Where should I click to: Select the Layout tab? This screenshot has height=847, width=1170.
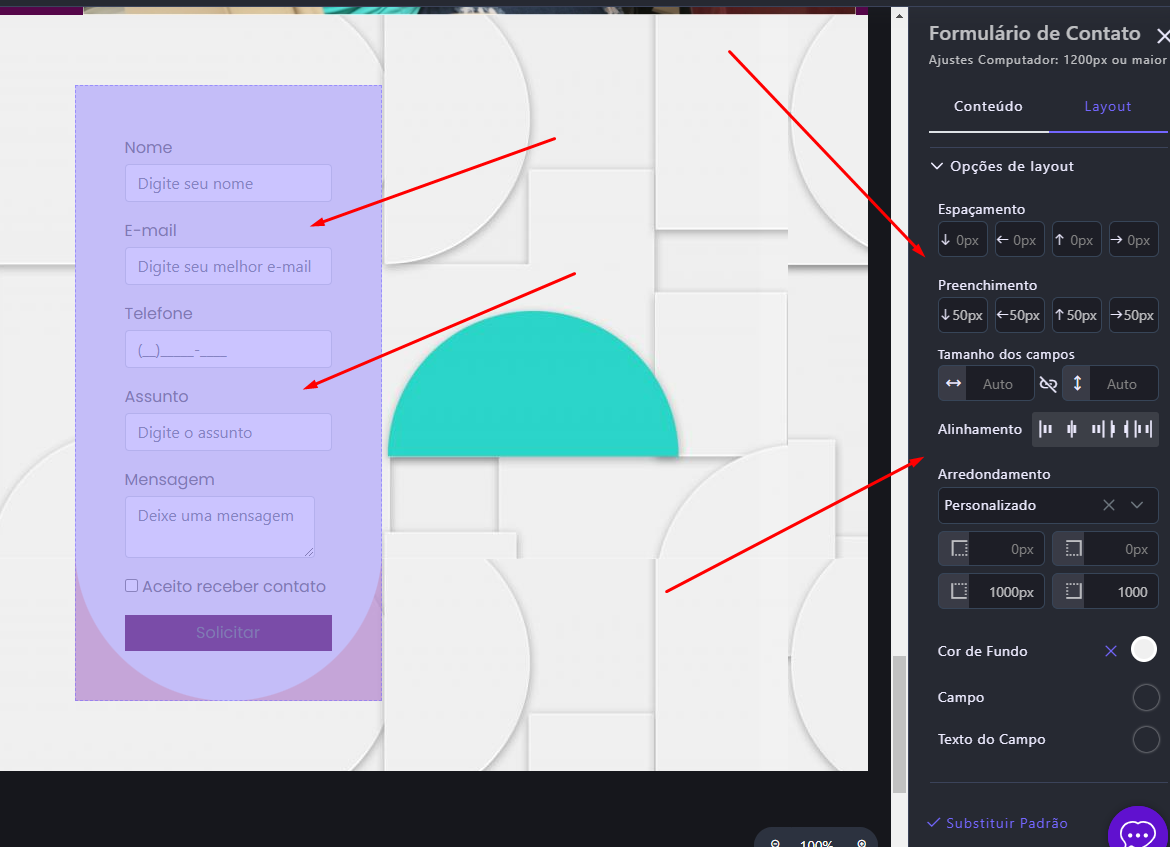[x=1108, y=106]
